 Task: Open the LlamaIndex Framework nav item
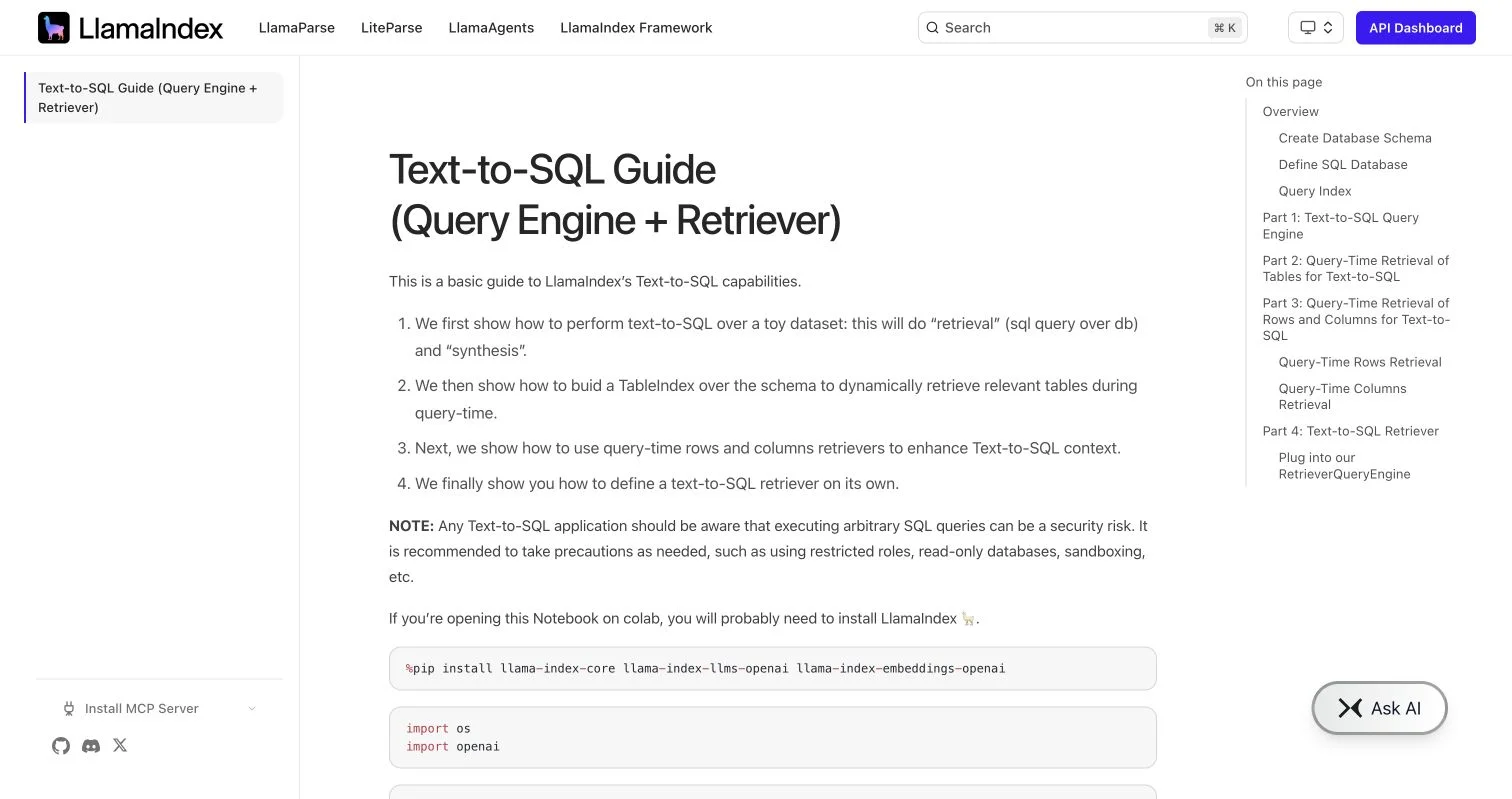click(x=636, y=28)
